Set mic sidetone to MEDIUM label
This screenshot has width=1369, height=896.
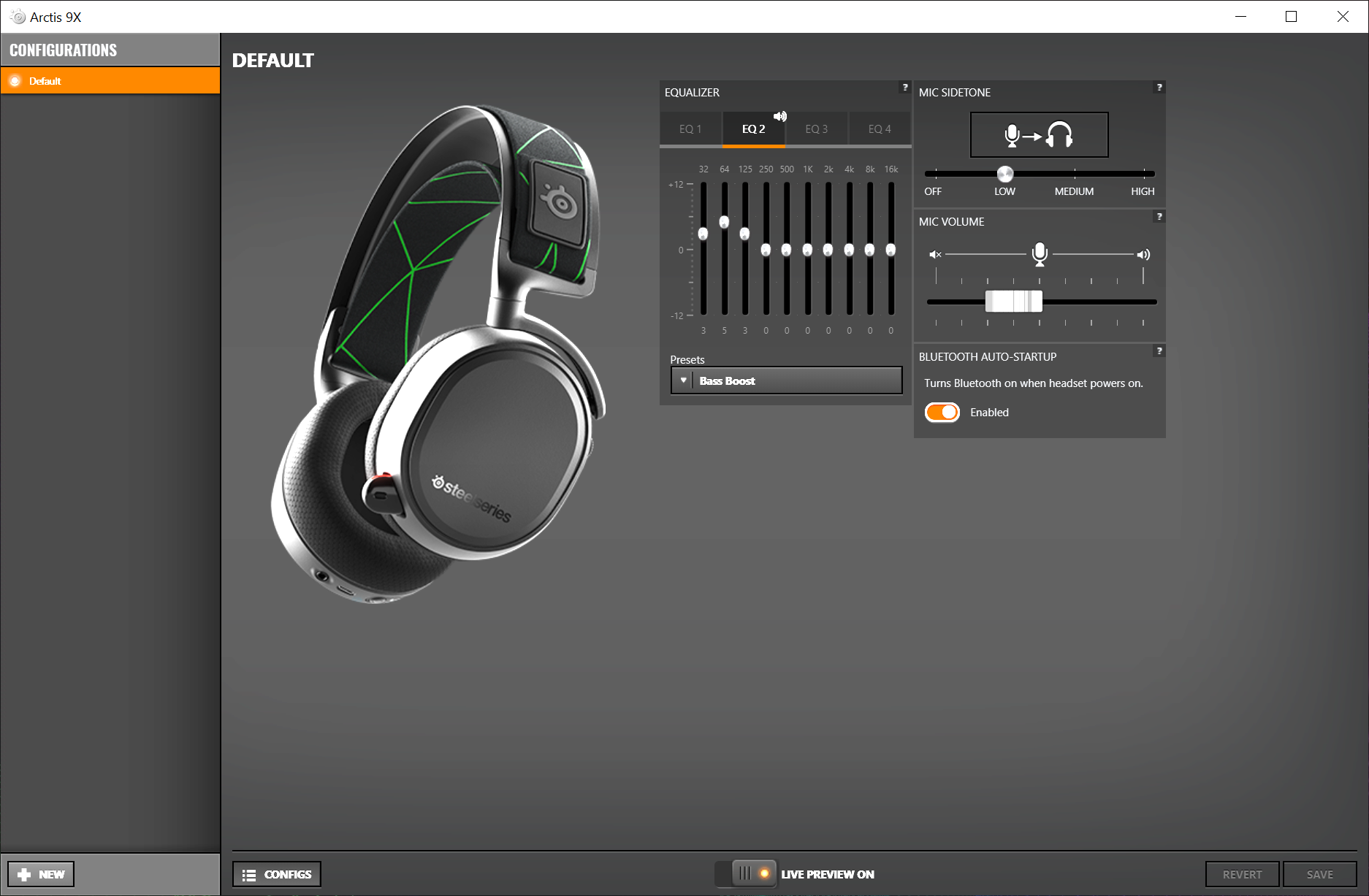point(1074,191)
